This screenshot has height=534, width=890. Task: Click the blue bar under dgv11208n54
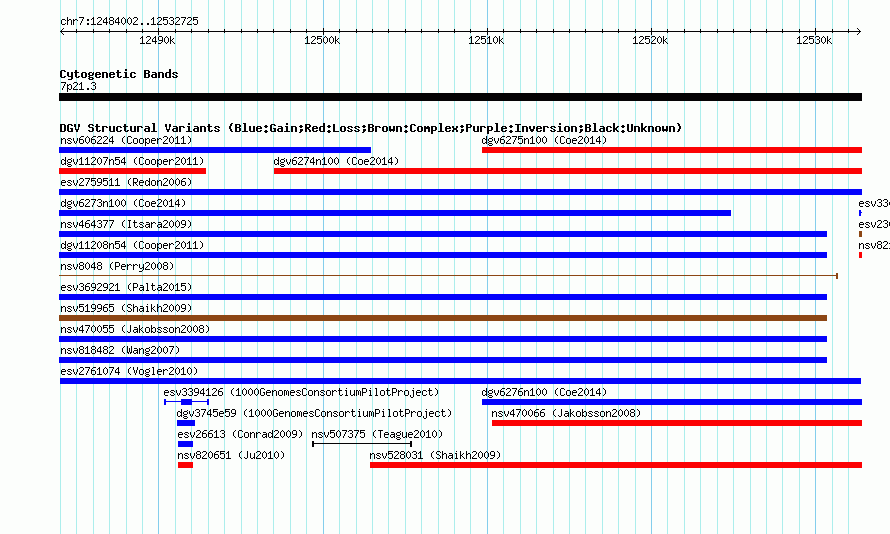point(443,255)
